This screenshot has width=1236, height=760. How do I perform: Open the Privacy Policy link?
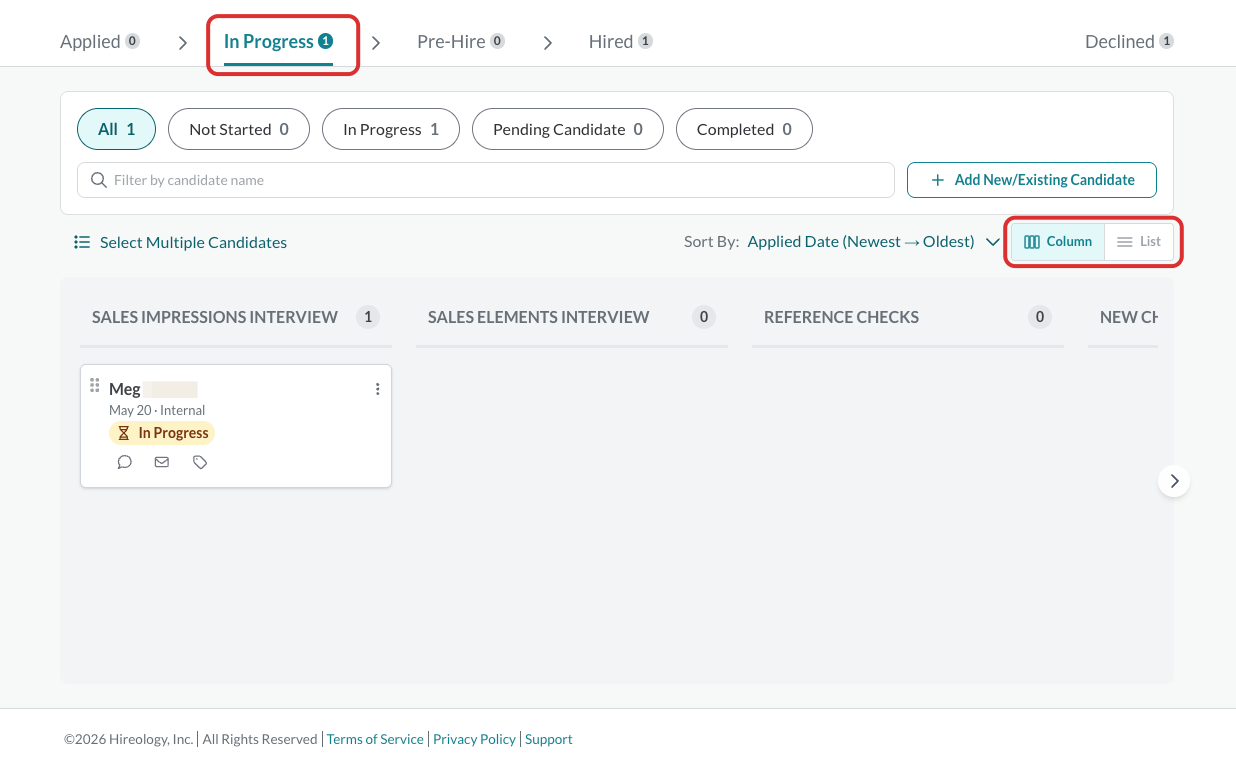click(475, 739)
